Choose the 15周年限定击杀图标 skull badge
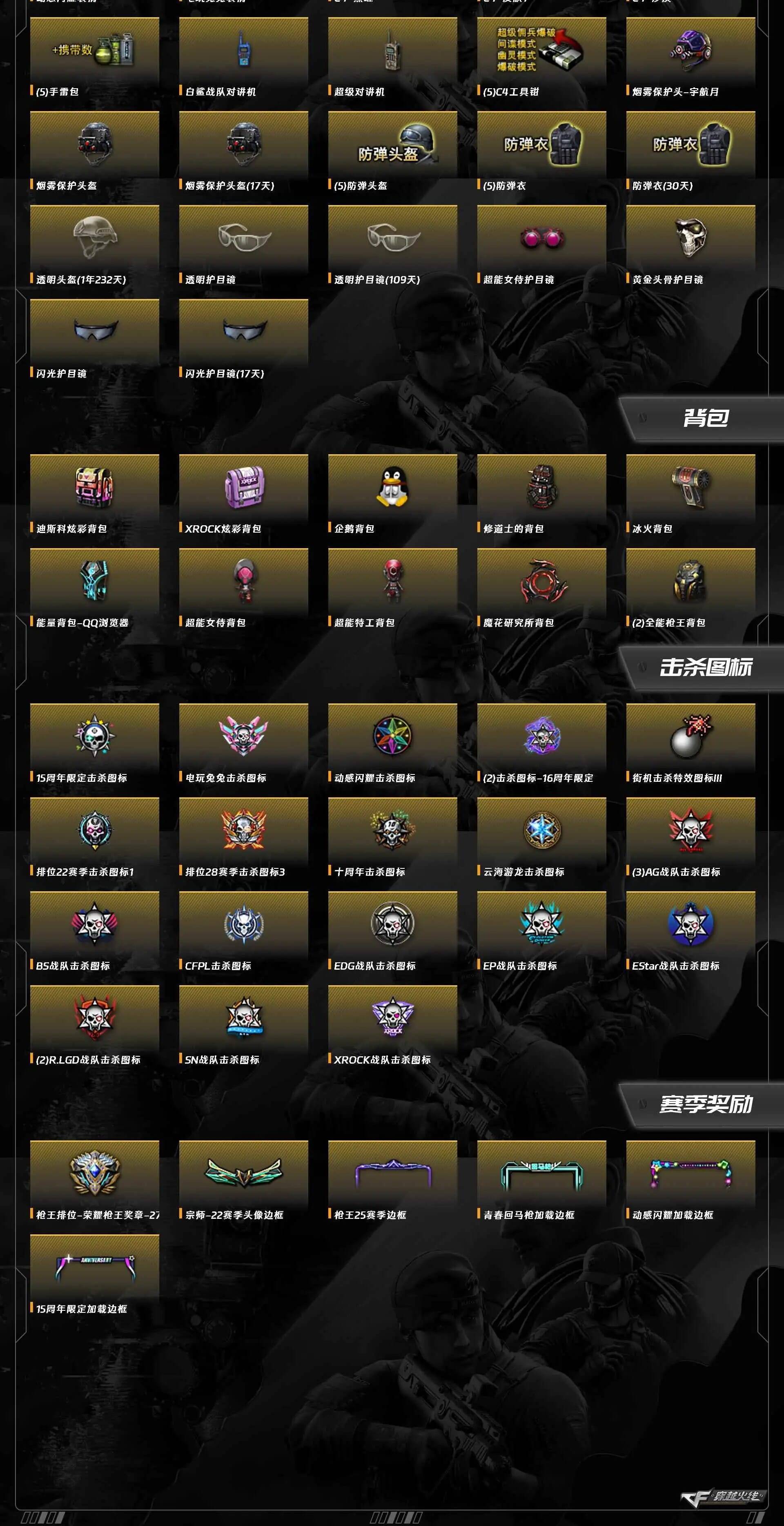This screenshot has height=1526, width=784. [94, 736]
